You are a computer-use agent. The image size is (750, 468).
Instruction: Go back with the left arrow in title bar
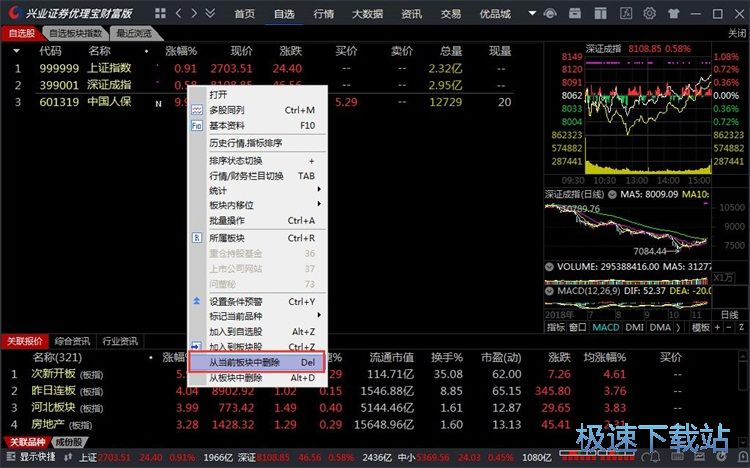pos(178,13)
